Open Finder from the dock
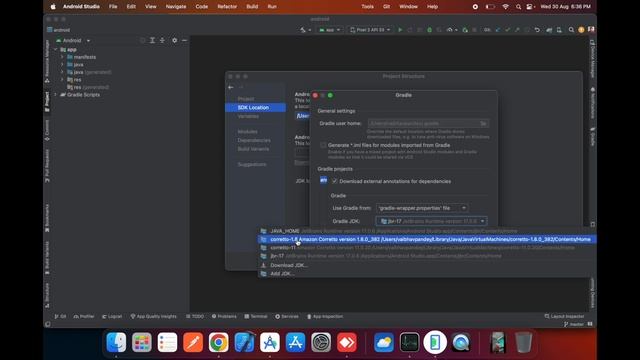The width and height of the screenshot is (640, 360). coord(116,342)
